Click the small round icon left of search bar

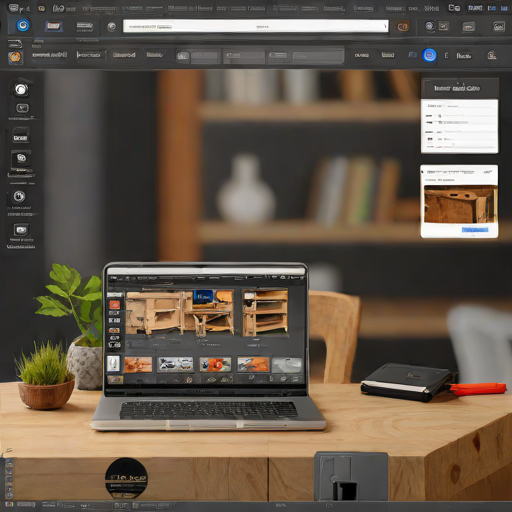pyautogui.click(x=112, y=26)
